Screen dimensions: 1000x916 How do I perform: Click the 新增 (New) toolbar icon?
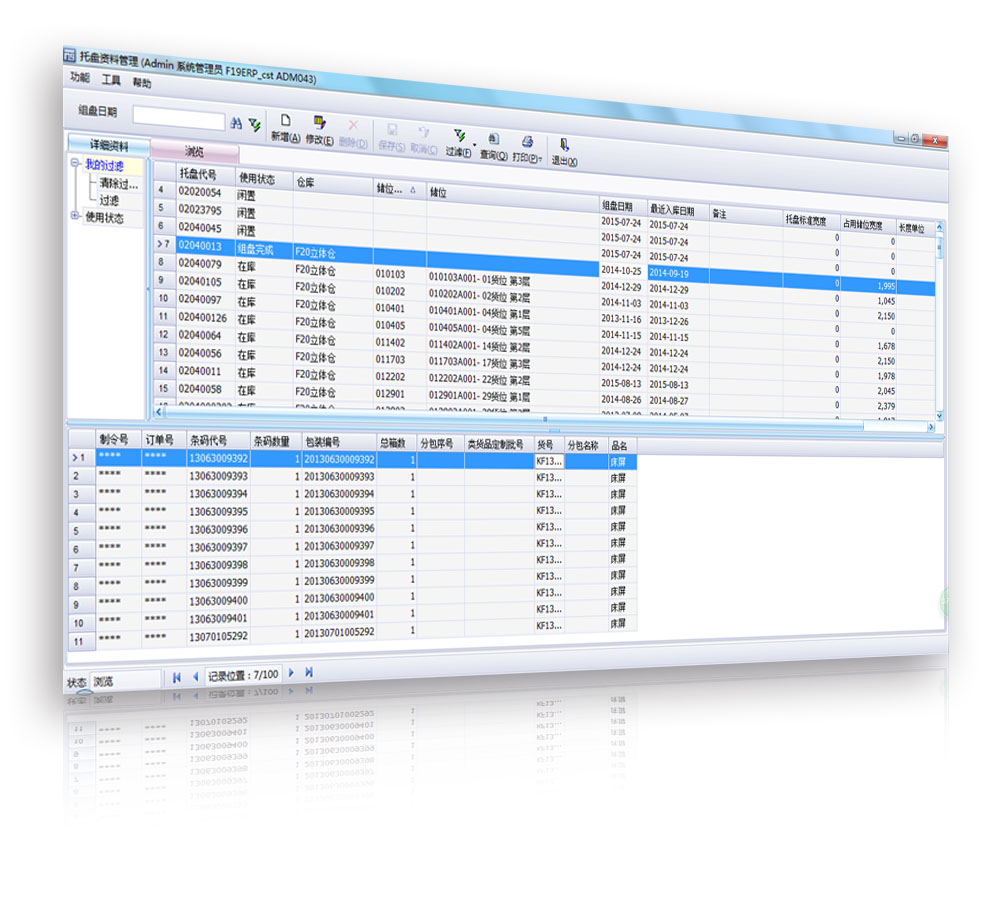pos(285,120)
